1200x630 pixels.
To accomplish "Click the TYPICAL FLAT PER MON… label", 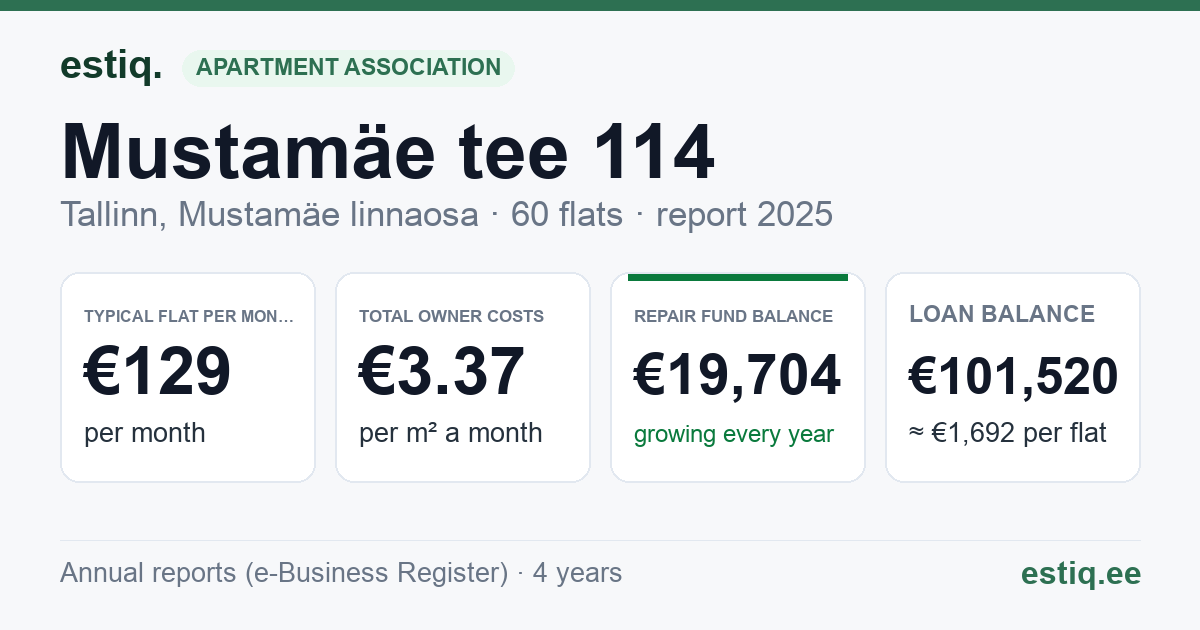I will [x=190, y=316].
